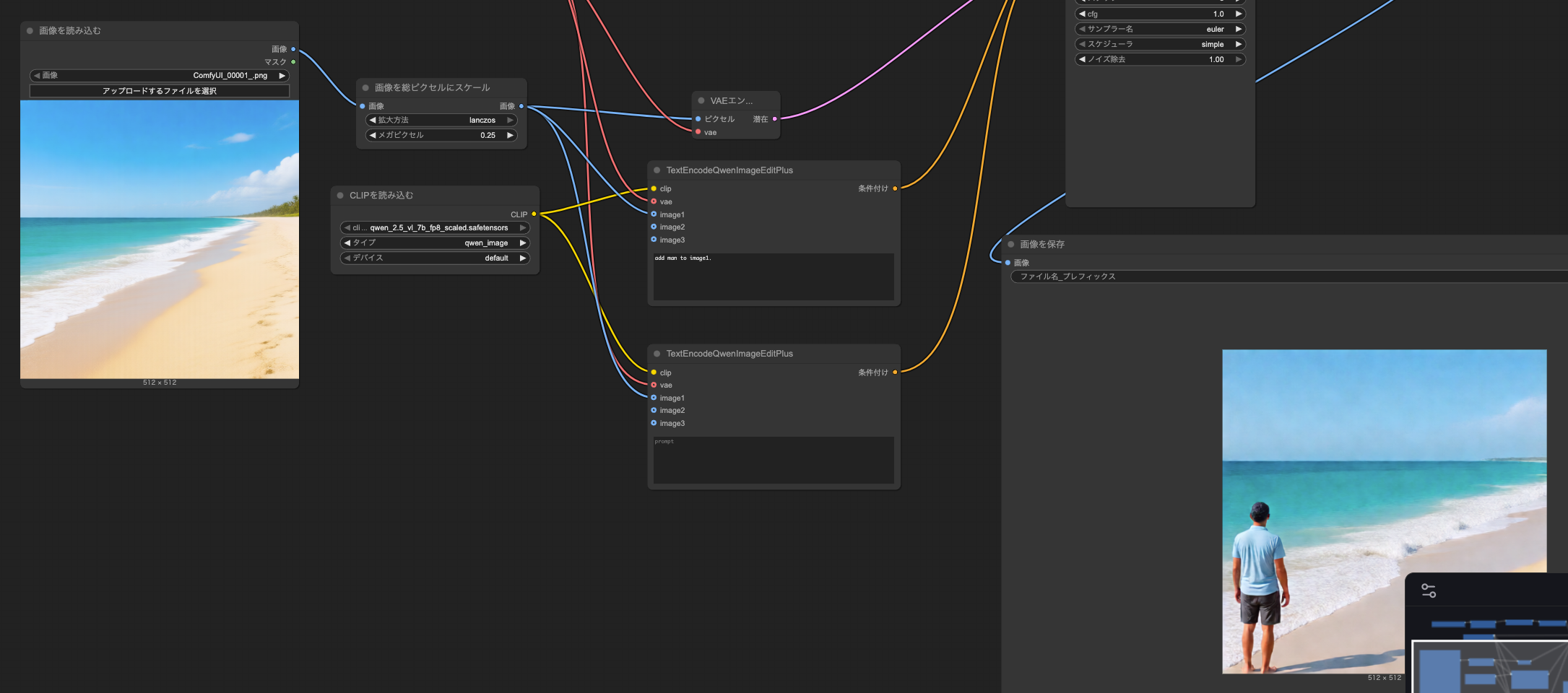Click next arrow on ComfyUI_00001_.png selector
1568x693 pixels.
tap(282, 76)
